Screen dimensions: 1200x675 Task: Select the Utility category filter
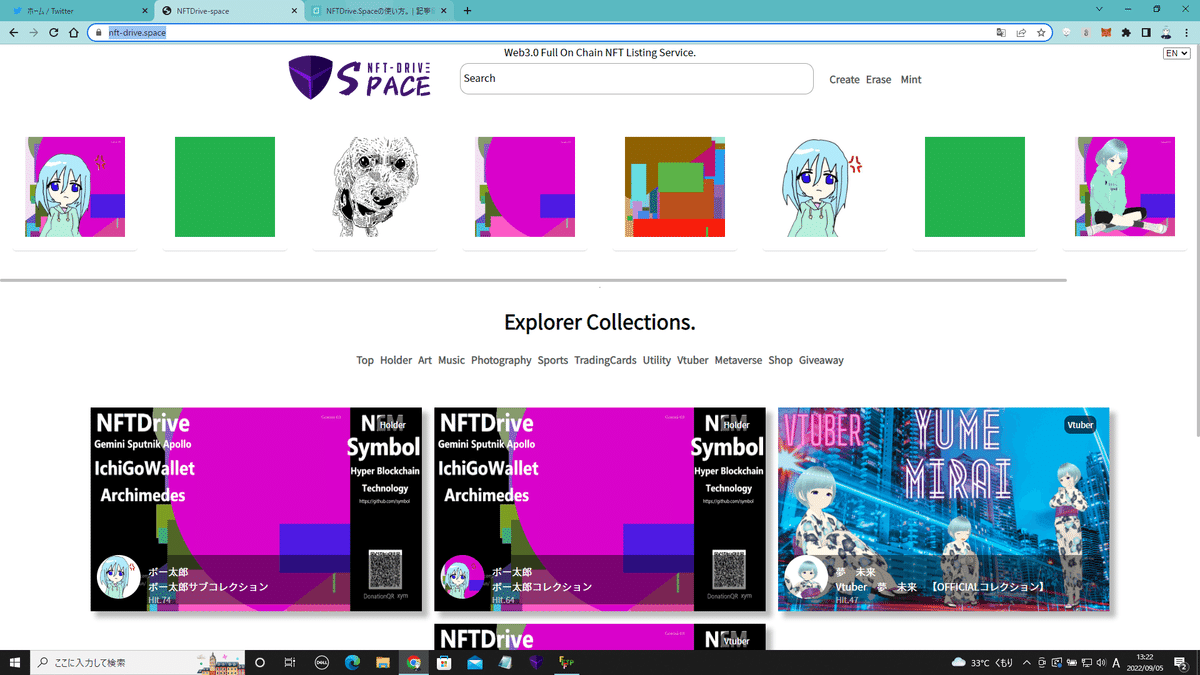click(x=657, y=360)
